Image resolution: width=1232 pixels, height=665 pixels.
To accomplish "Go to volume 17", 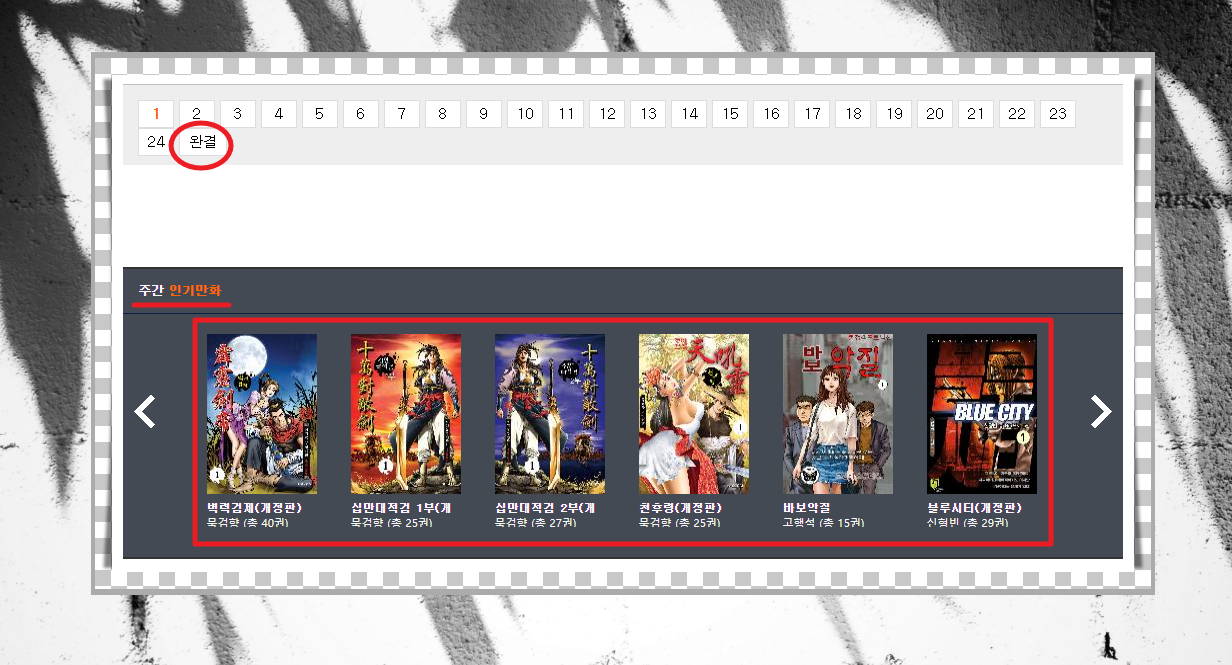I will [x=812, y=114].
